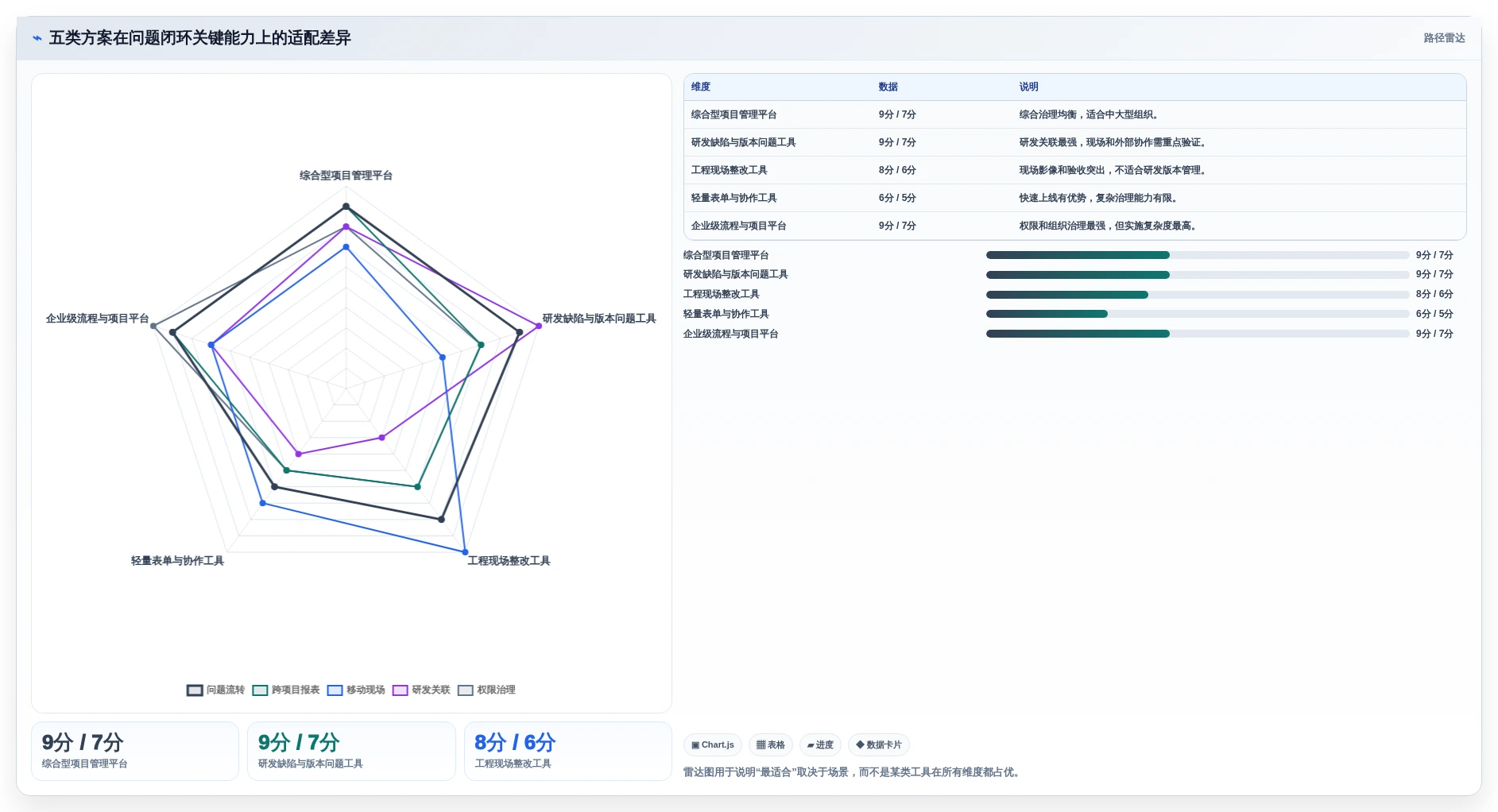Select the 维度 column header
Image resolution: width=1498 pixels, height=812 pixels.
[x=701, y=87]
